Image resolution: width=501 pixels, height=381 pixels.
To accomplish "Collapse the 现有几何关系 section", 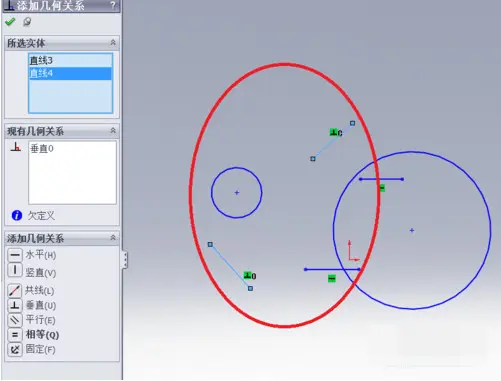I will coord(113,131).
